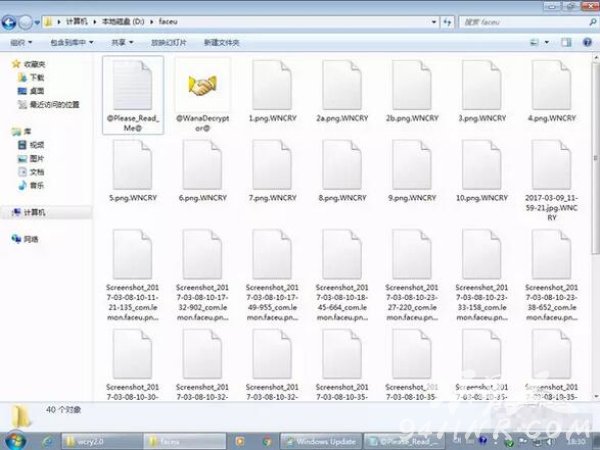Toggle the preview pane button
The height and width of the screenshot is (450, 600).
coord(566,42)
